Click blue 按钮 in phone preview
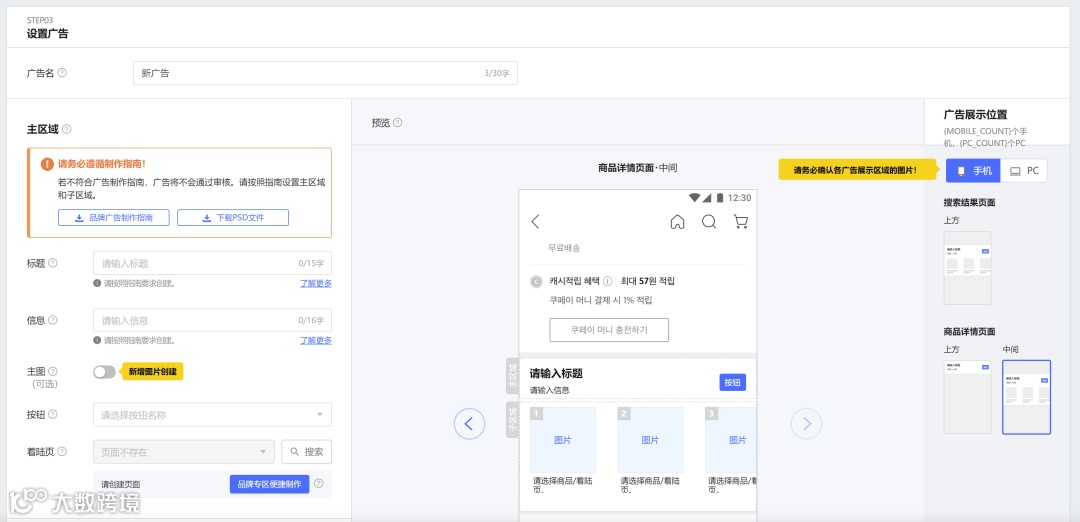 coord(733,383)
